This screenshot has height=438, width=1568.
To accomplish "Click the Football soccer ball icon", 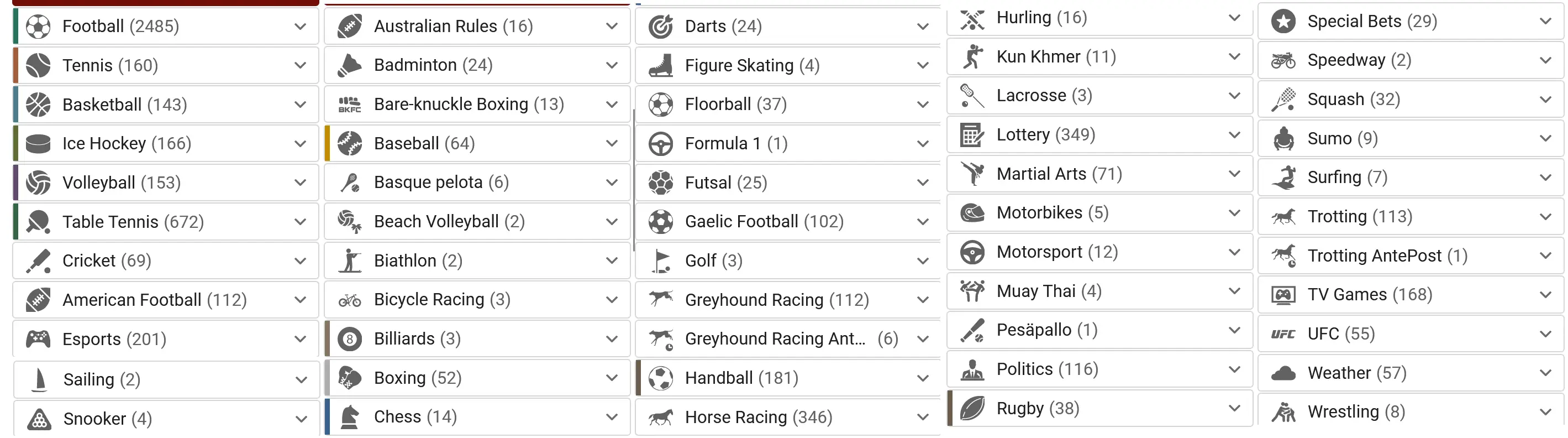I will click(x=38, y=26).
